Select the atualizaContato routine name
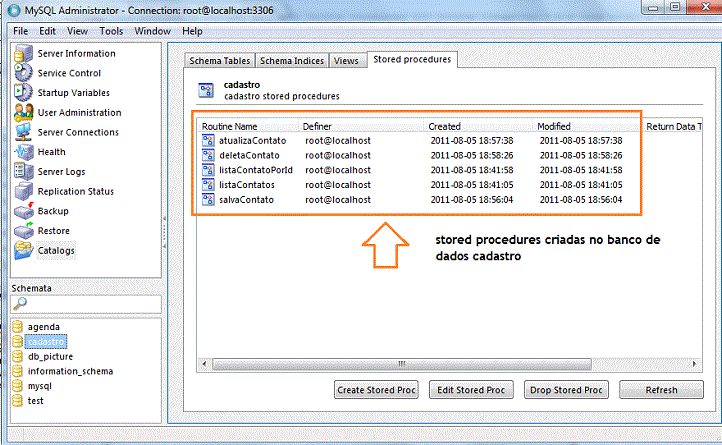This screenshot has height=445, width=722. tap(252, 140)
